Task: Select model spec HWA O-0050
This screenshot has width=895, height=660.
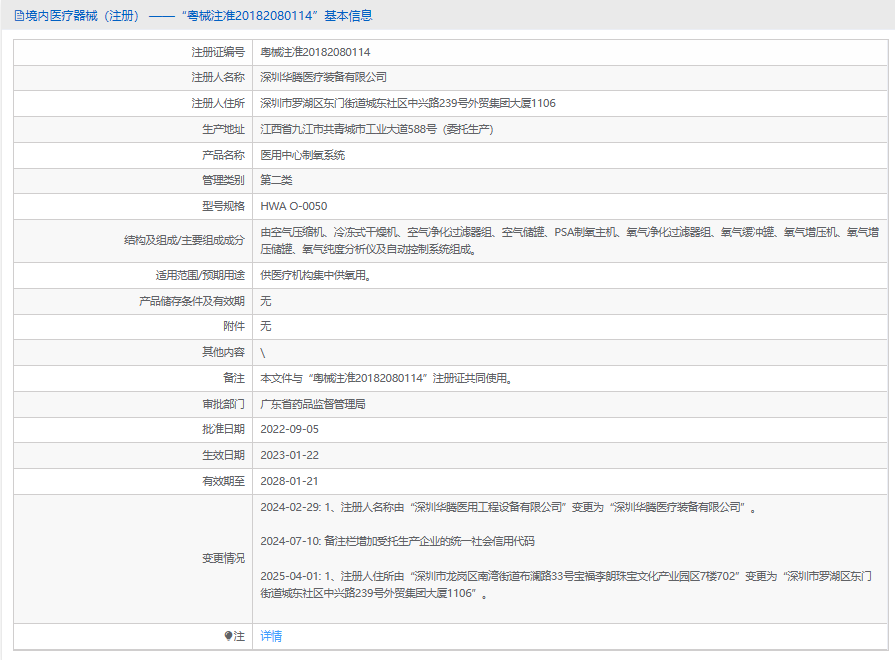Action: pyautogui.click(x=294, y=206)
